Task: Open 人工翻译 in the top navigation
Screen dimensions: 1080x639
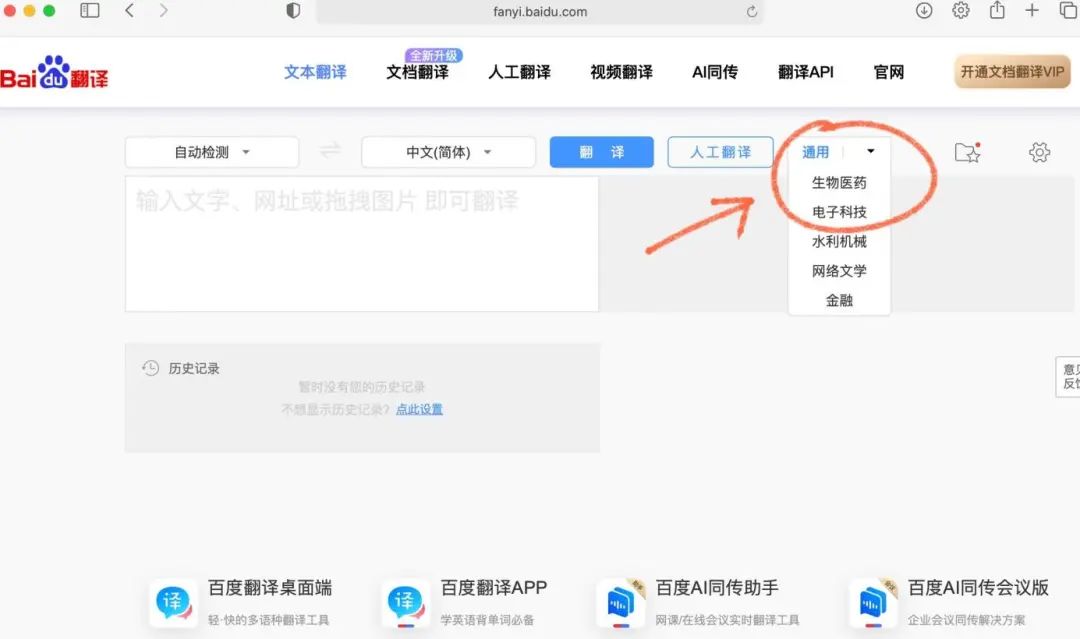Action: tap(519, 72)
